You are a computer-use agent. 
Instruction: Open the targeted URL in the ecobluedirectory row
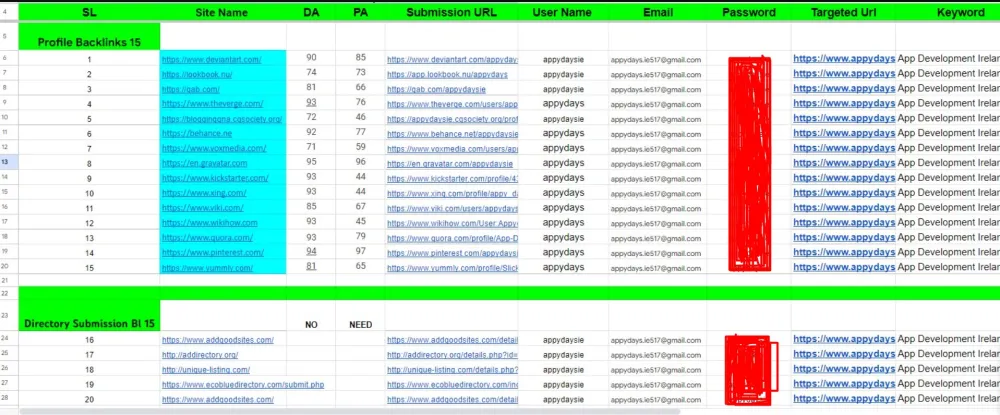tap(843, 384)
